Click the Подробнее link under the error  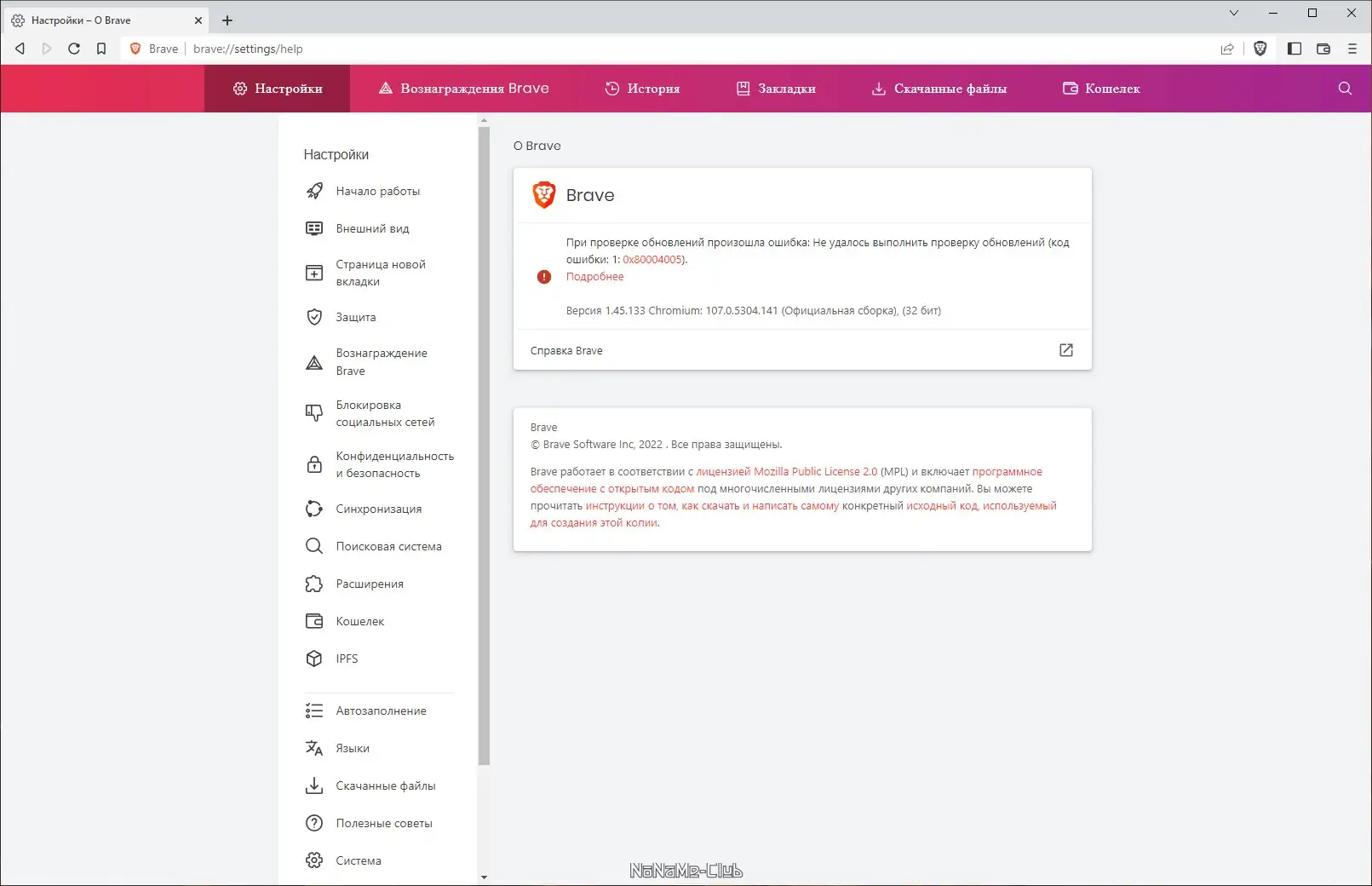click(594, 277)
